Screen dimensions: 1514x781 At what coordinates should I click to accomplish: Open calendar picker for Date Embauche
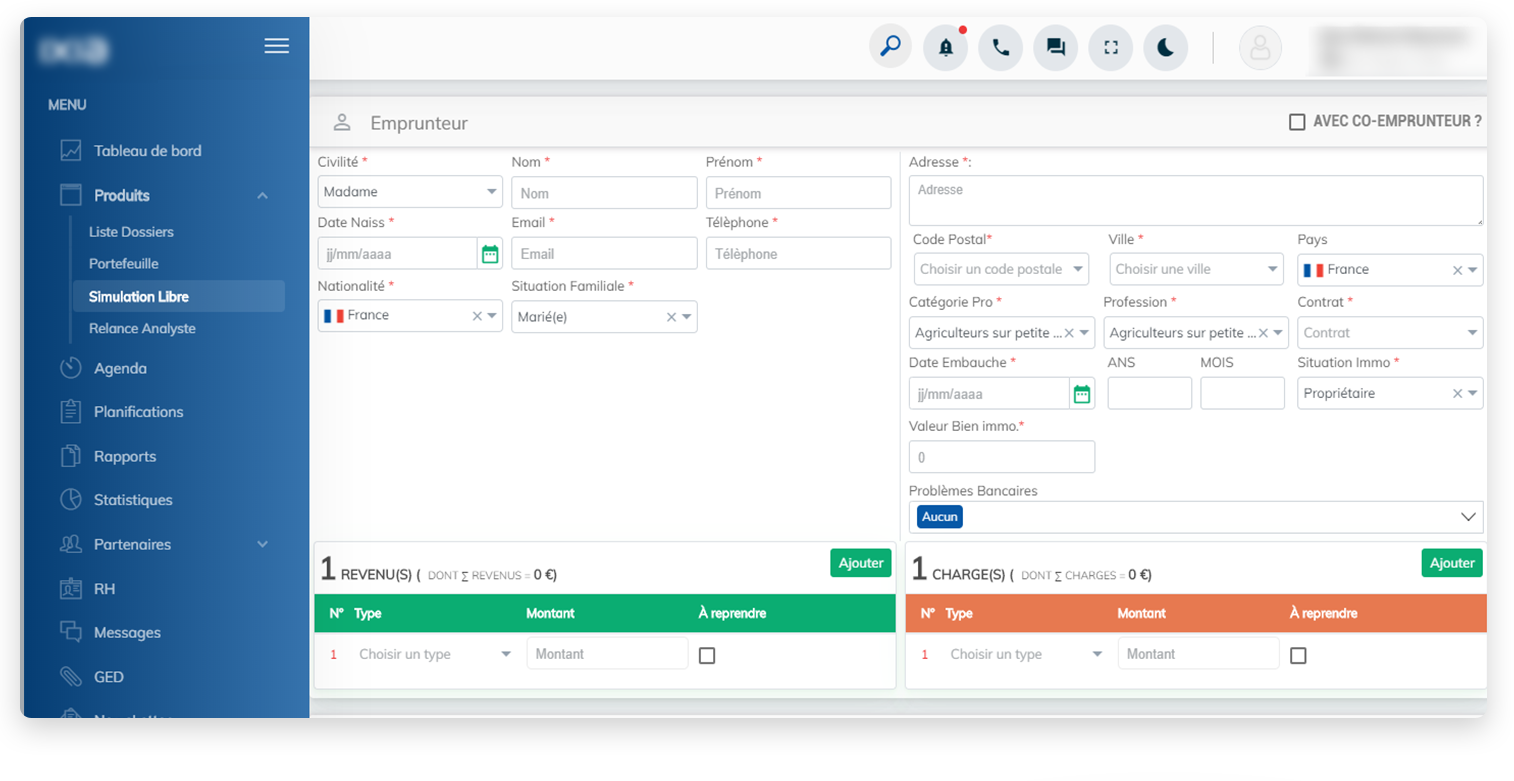point(1082,394)
